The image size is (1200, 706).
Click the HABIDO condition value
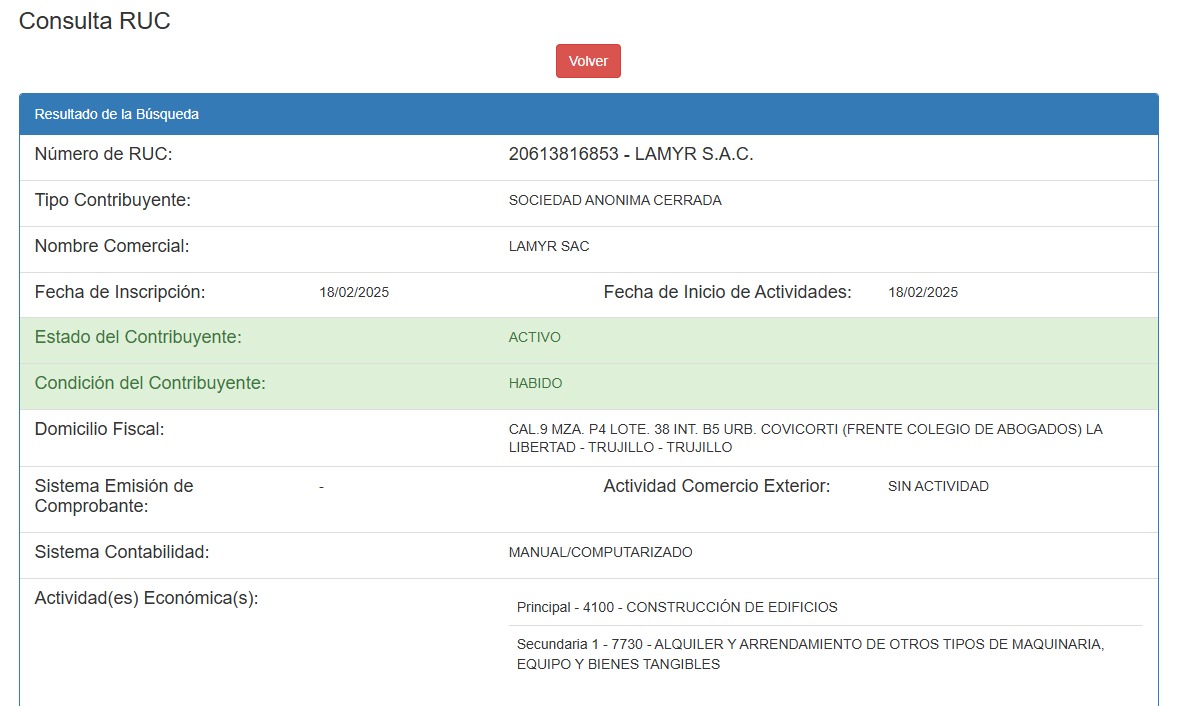coord(535,384)
